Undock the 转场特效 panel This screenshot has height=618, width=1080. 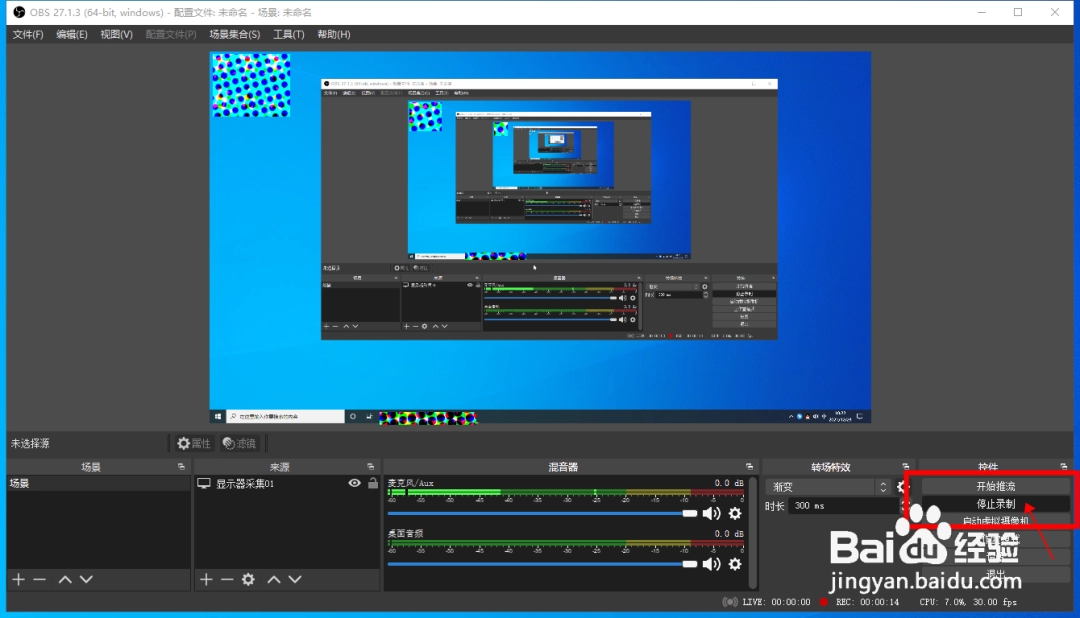click(906, 467)
